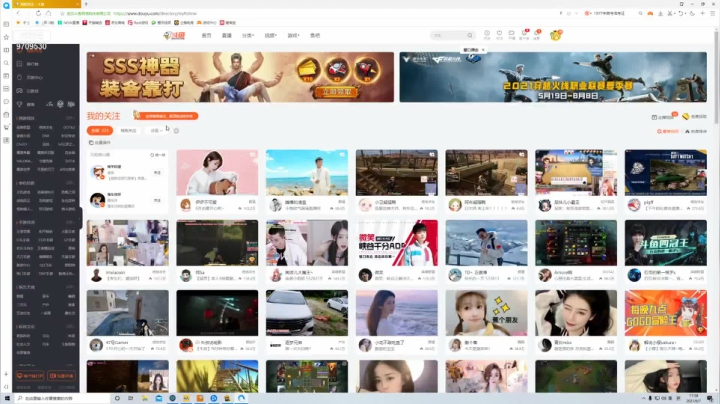This screenshot has width=720, height=404.
Task: Follow the first recommended streamer in sidebar card
Action: coord(157,173)
